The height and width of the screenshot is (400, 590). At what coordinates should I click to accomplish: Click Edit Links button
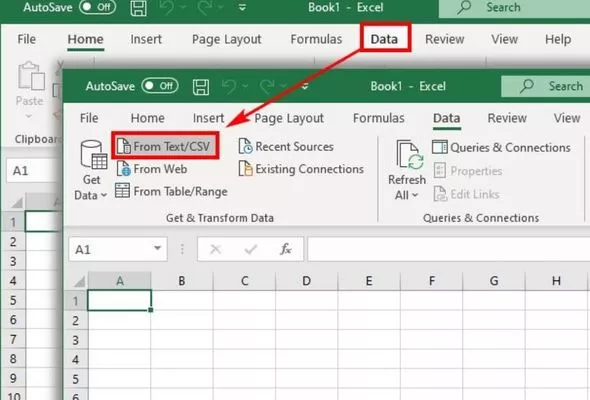[x=467, y=194]
